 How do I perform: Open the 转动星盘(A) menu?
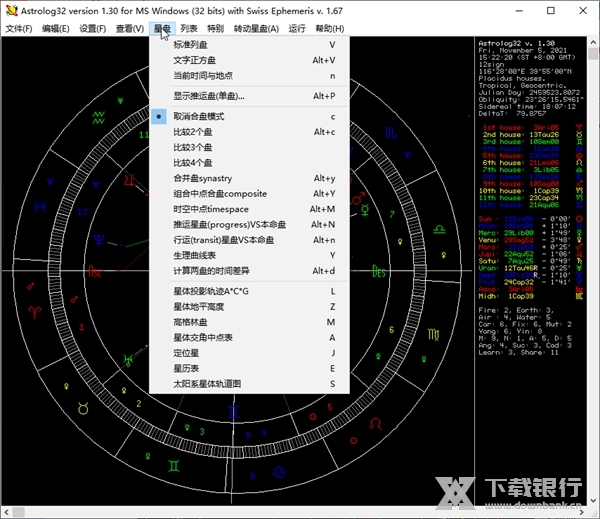(x=256, y=29)
